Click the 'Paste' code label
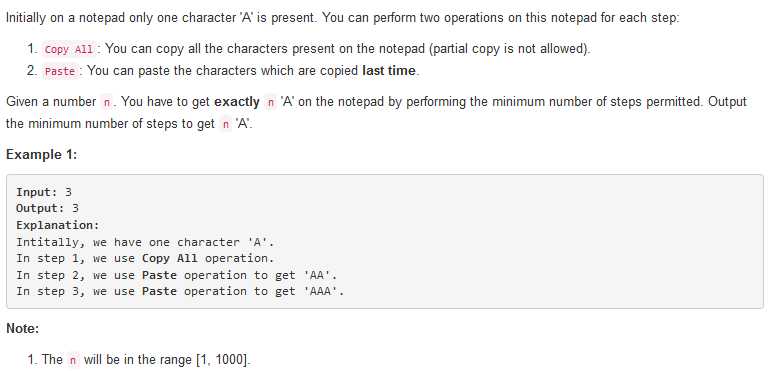This screenshot has width=769, height=371. click(x=60, y=71)
